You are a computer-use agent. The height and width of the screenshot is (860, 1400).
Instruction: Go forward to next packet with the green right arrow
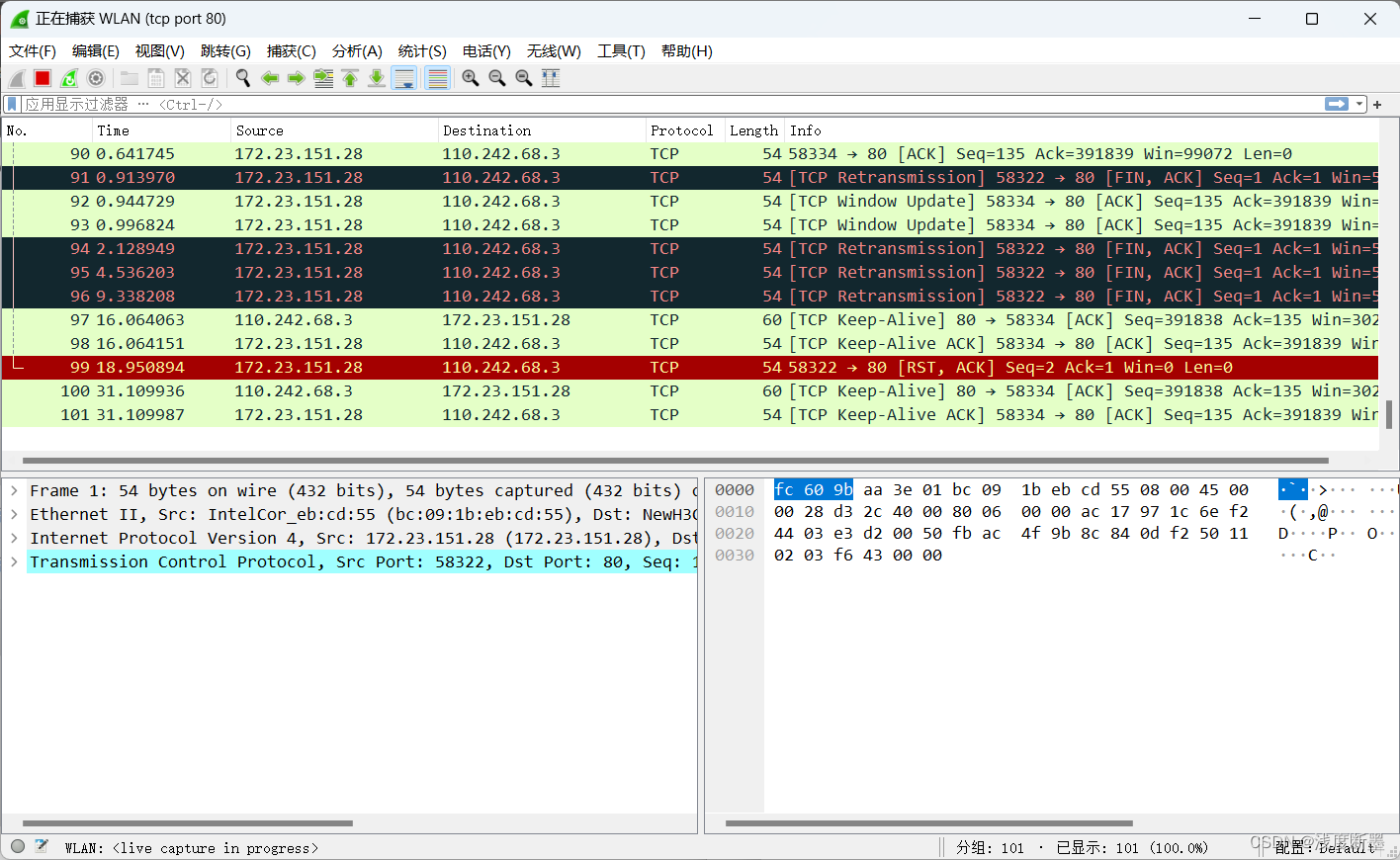pyautogui.click(x=297, y=78)
